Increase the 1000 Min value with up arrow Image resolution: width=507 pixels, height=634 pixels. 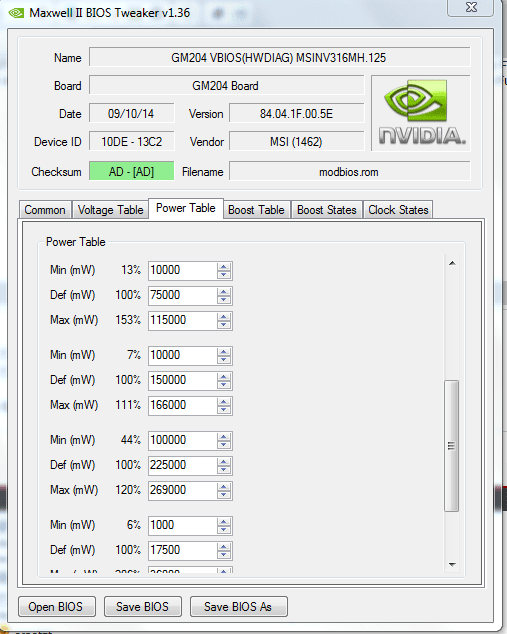224,521
